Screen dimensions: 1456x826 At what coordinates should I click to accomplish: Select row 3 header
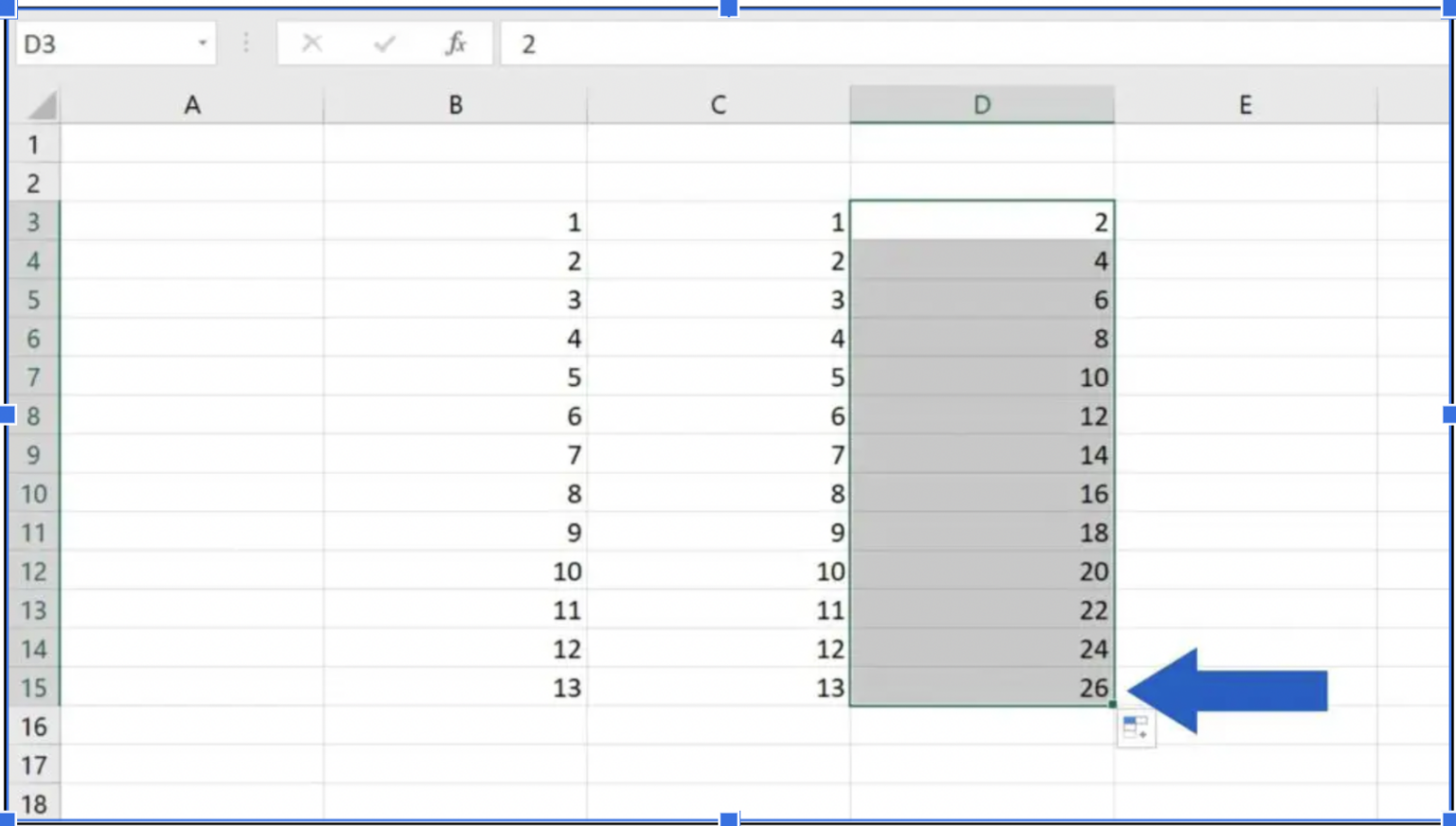[35, 223]
